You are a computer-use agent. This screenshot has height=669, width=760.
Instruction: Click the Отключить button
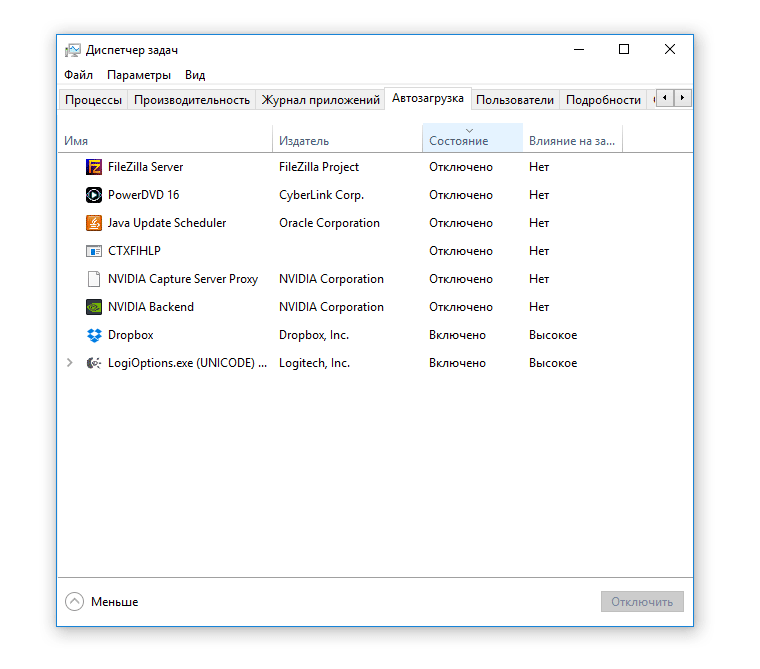[x=642, y=602]
